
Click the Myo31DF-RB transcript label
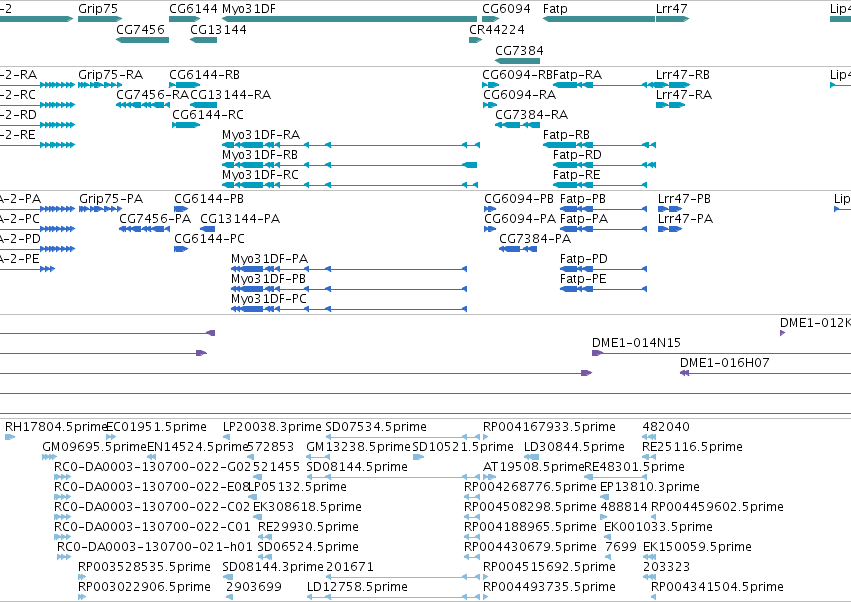point(260,155)
